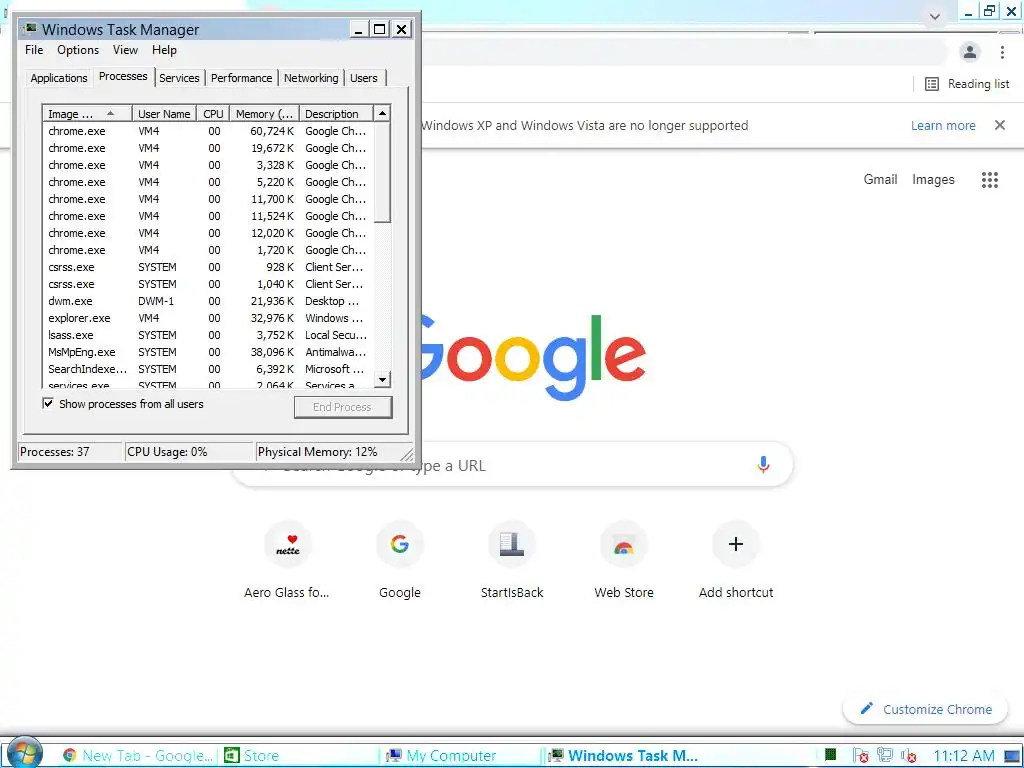The width and height of the screenshot is (1024, 768).
Task: Switch to the Applications tab
Action: pos(59,78)
